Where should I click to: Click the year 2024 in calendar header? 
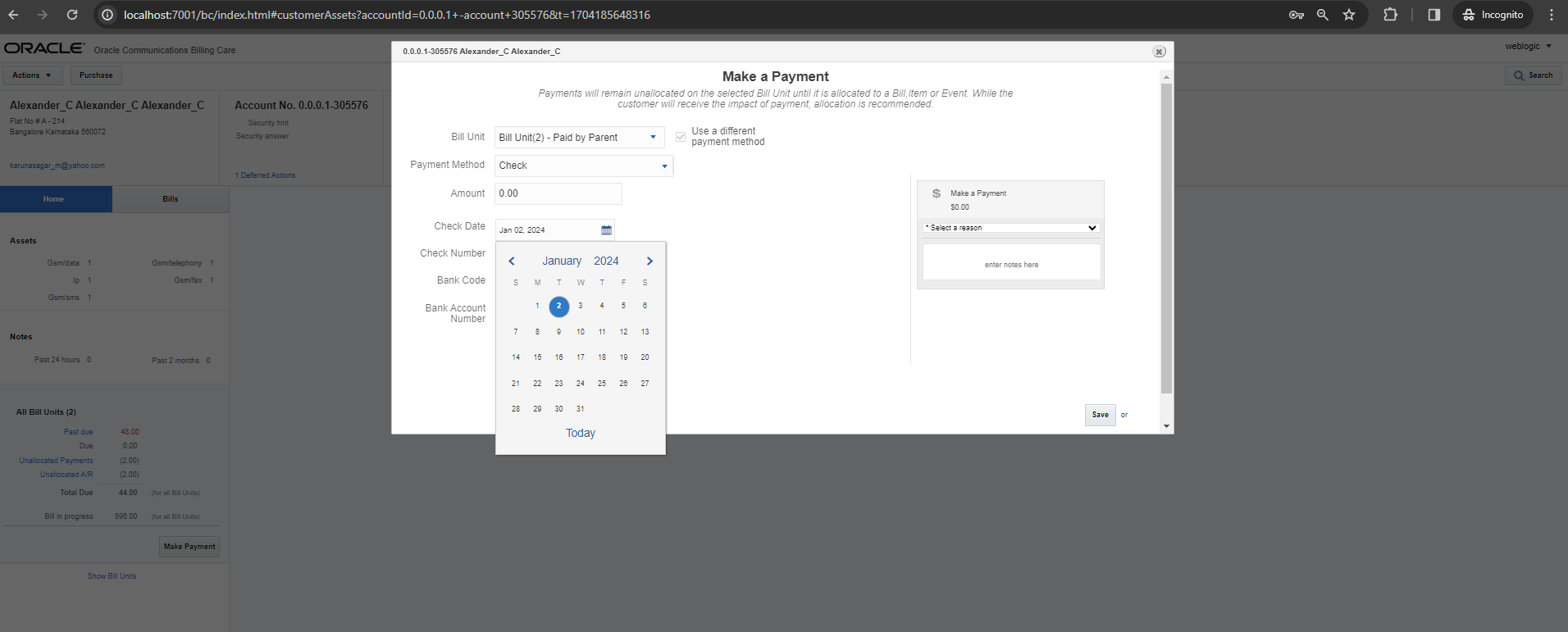pos(607,261)
